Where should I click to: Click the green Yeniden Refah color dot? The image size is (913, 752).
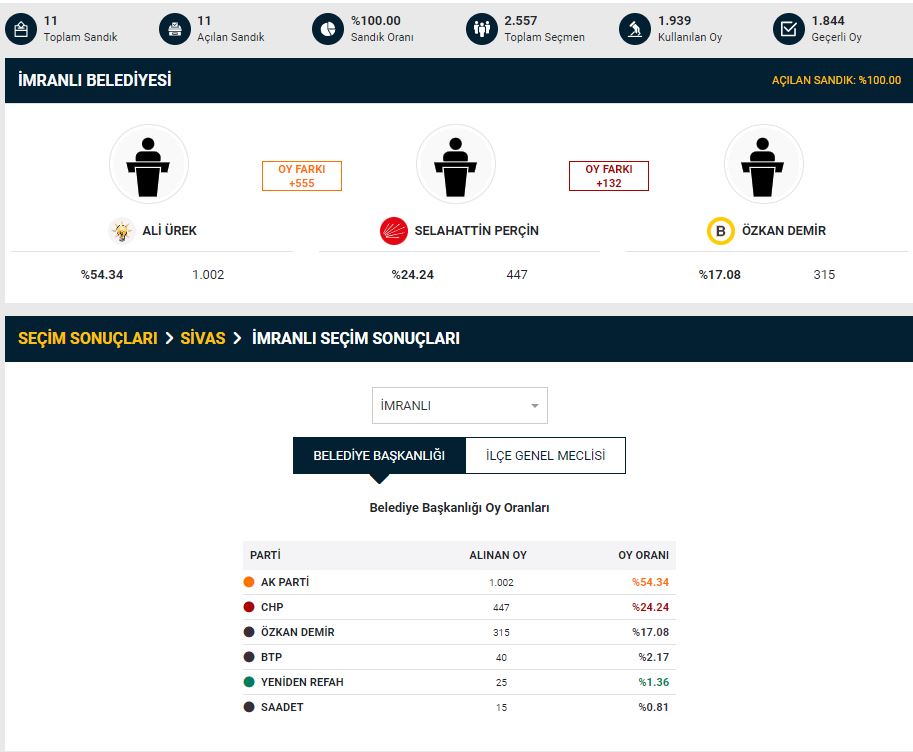pos(249,682)
